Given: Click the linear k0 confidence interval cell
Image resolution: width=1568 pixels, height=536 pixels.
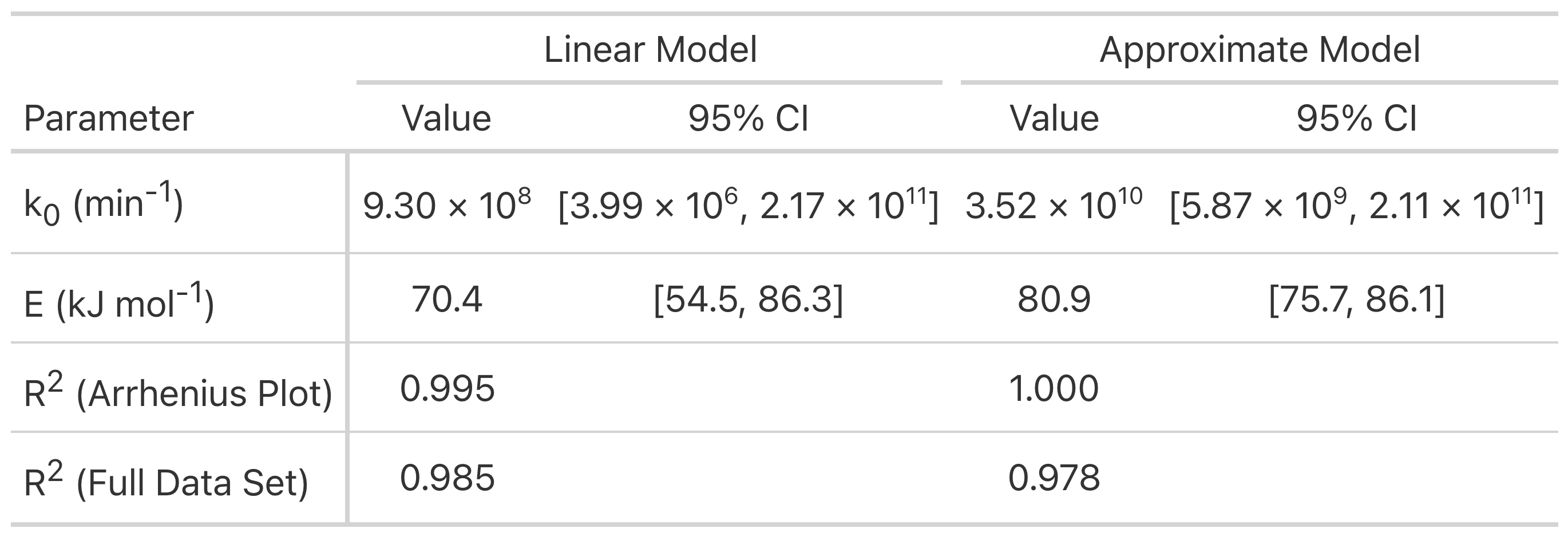Looking at the screenshot, I should (x=748, y=204).
